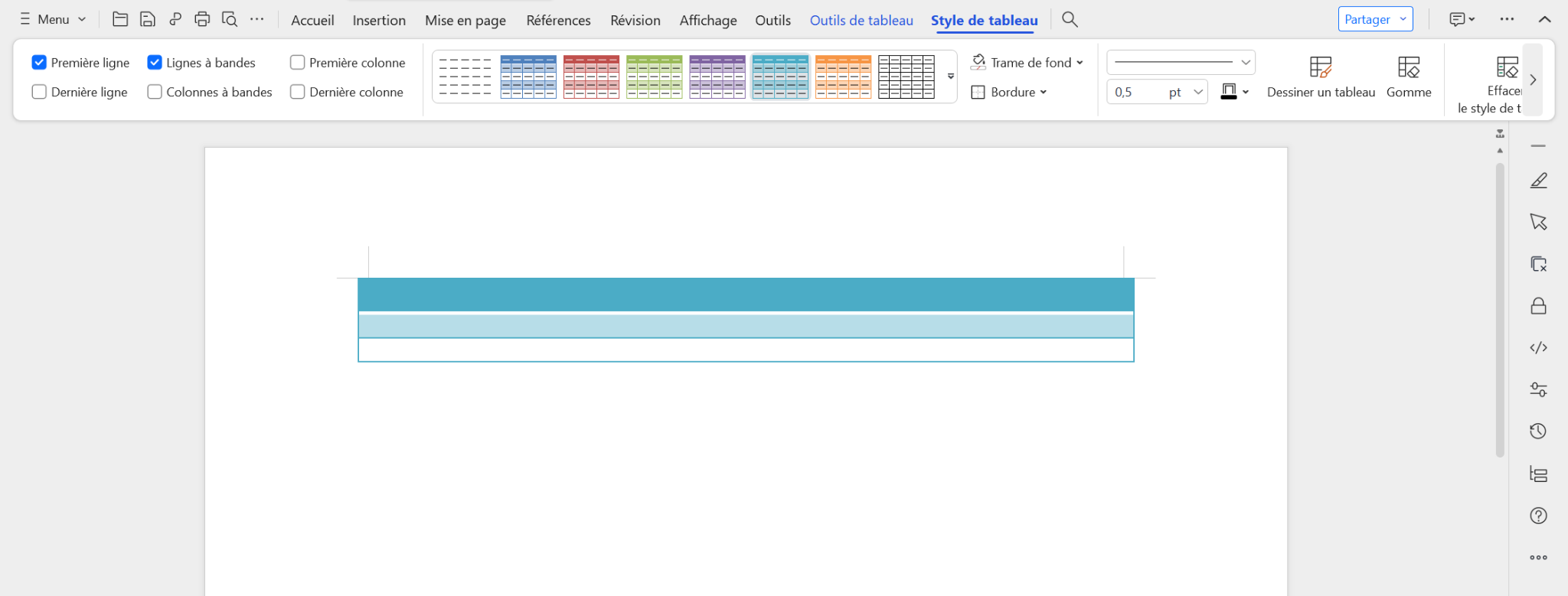Apply the red table style thumbnail
Image resolution: width=1568 pixels, height=596 pixels.
click(591, 77)
